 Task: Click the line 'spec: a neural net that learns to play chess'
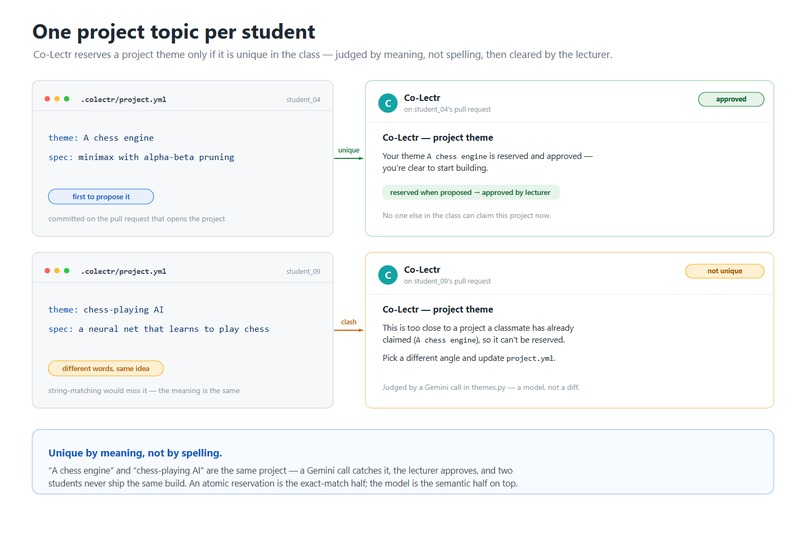(159, 329)
